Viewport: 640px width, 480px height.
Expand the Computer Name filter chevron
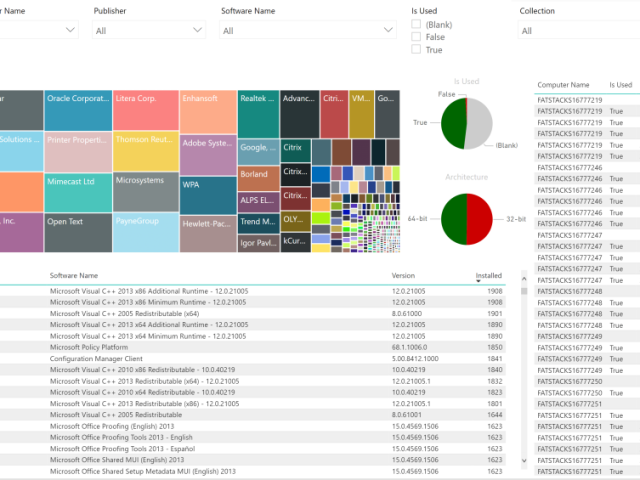click(x=70, y=30)
